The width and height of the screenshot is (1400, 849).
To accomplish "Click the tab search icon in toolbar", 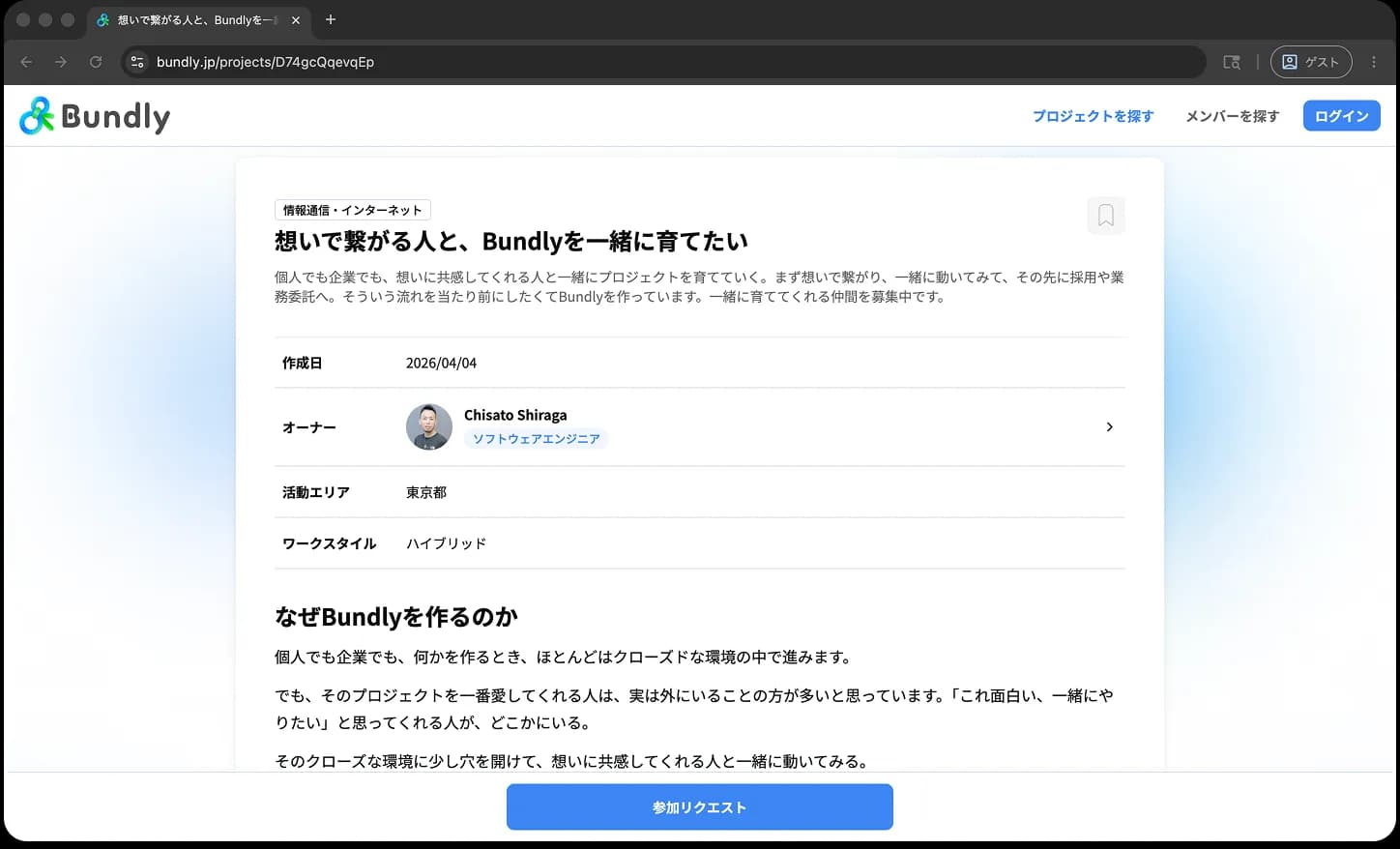I will coord(1232,62).
